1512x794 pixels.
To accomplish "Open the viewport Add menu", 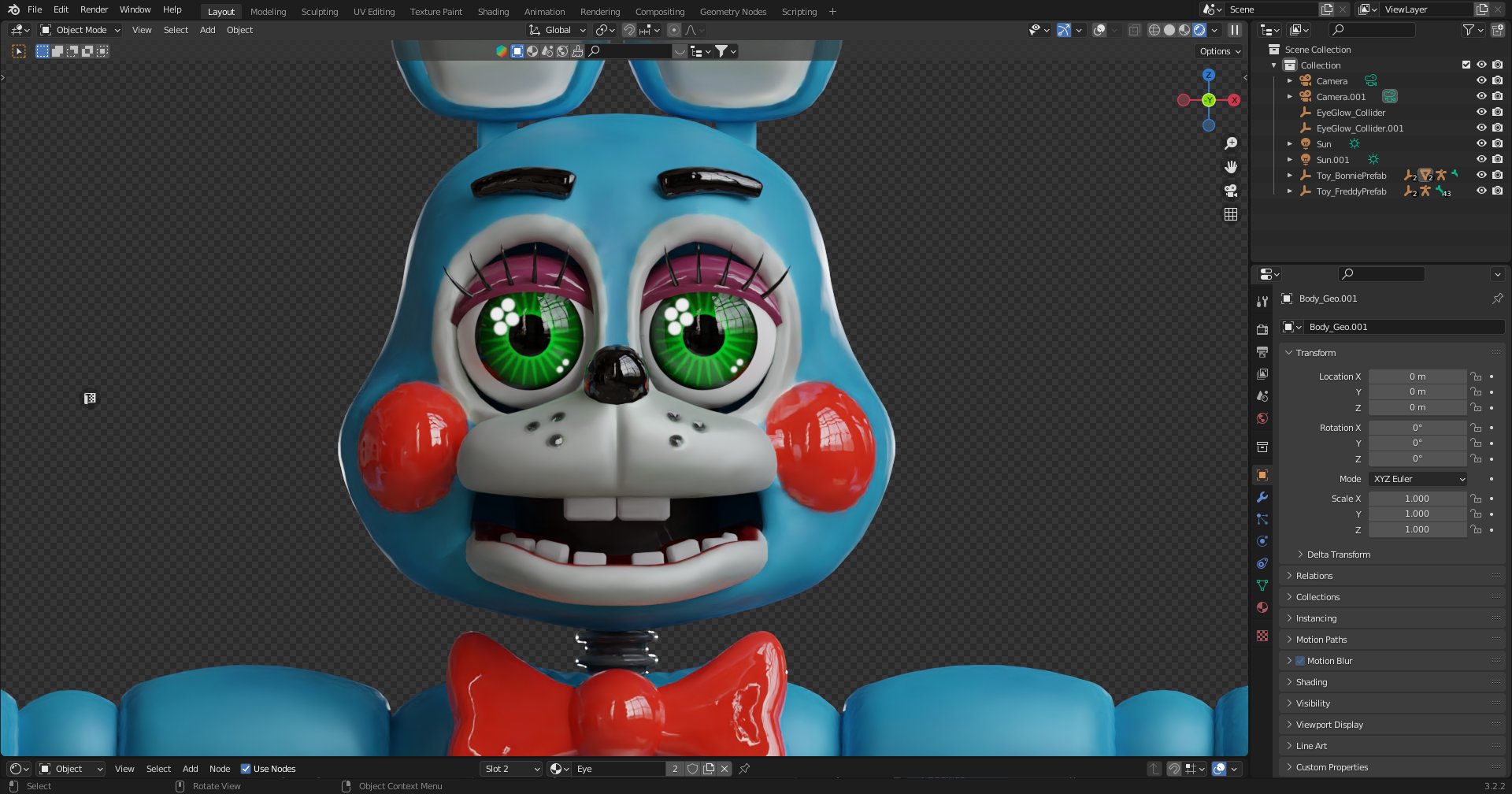I will click(x=207, y=30).
